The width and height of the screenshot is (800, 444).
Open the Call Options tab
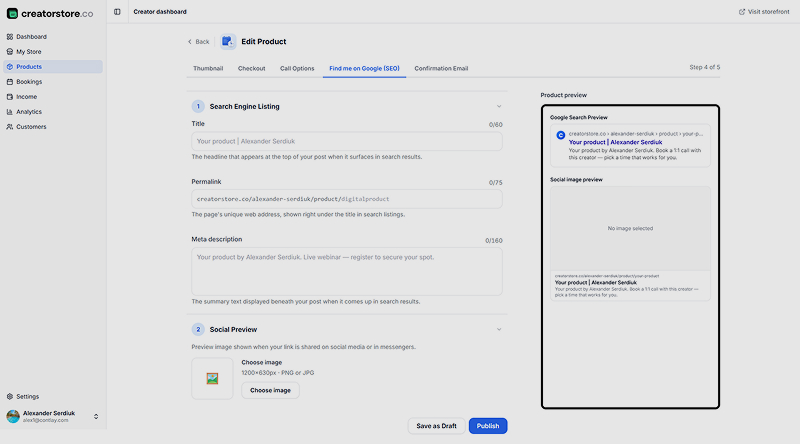pyautogui.click(x=297, y=68)
